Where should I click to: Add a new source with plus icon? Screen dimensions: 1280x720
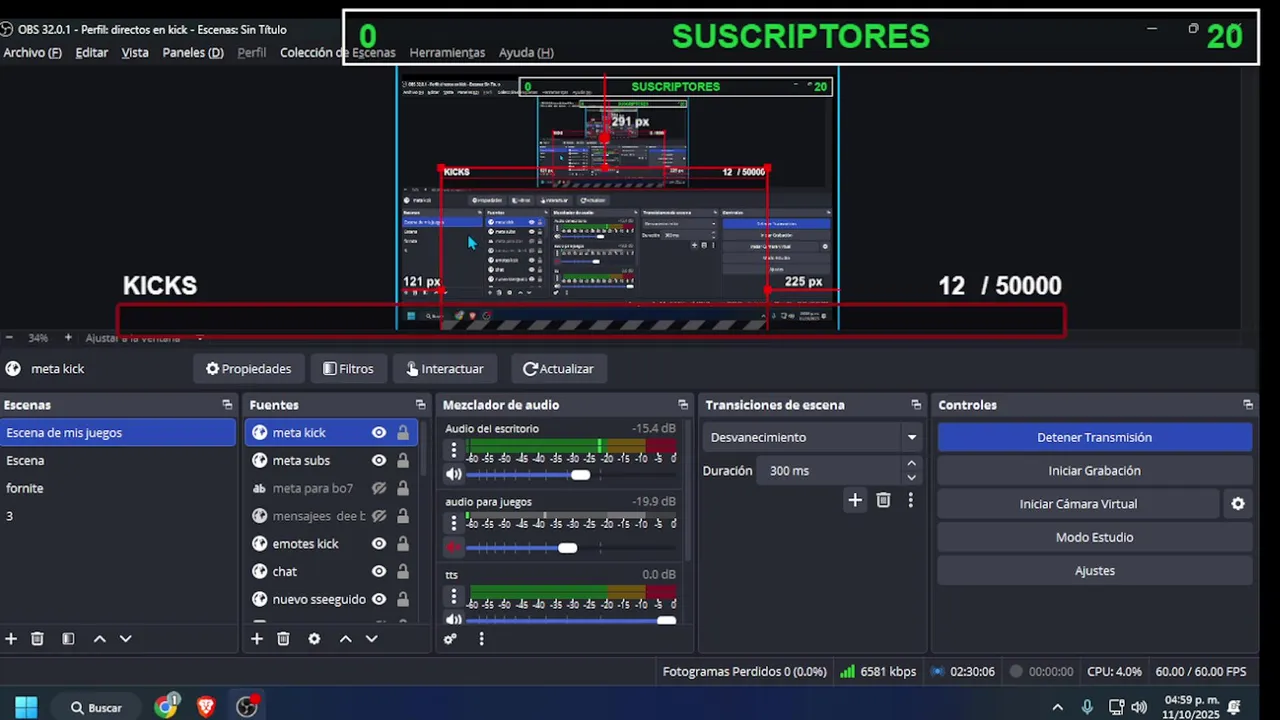point(257,639)
